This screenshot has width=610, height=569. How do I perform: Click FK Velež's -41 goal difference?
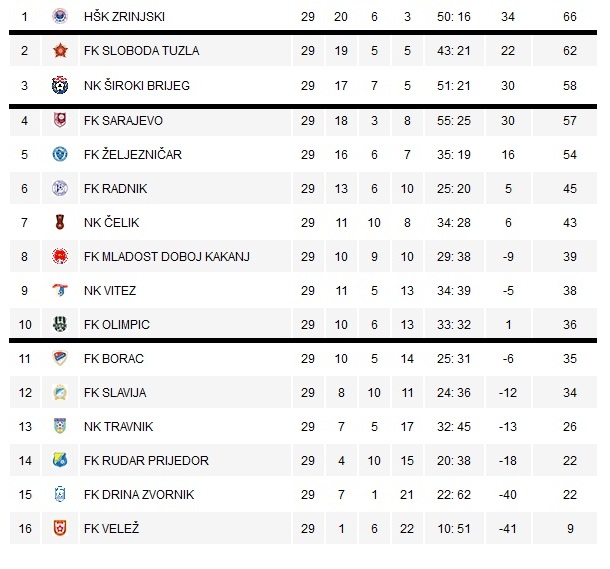click(x=508, y=528)
